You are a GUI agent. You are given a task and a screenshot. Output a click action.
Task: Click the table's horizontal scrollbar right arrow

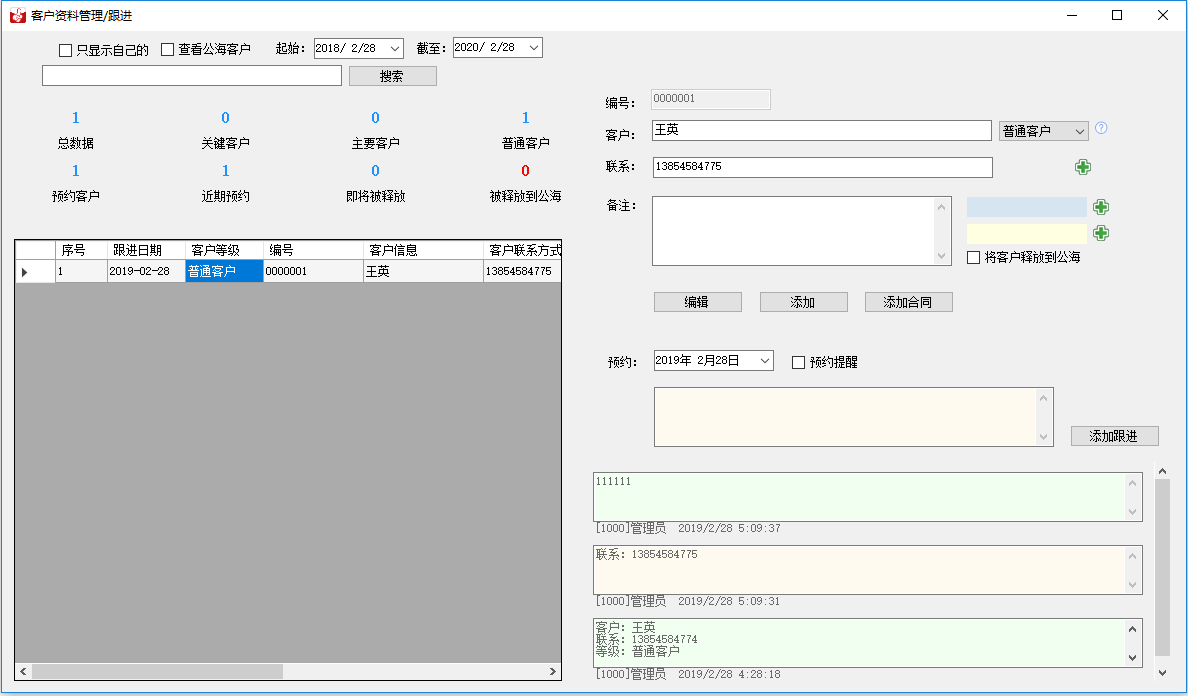click(x=553, y=672)
